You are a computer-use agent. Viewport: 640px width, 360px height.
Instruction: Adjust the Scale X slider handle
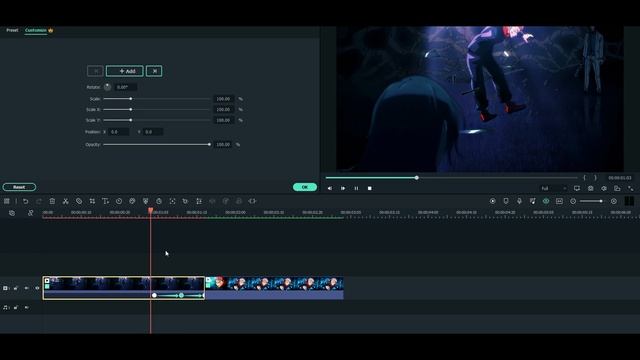click(x=131, y=109)
